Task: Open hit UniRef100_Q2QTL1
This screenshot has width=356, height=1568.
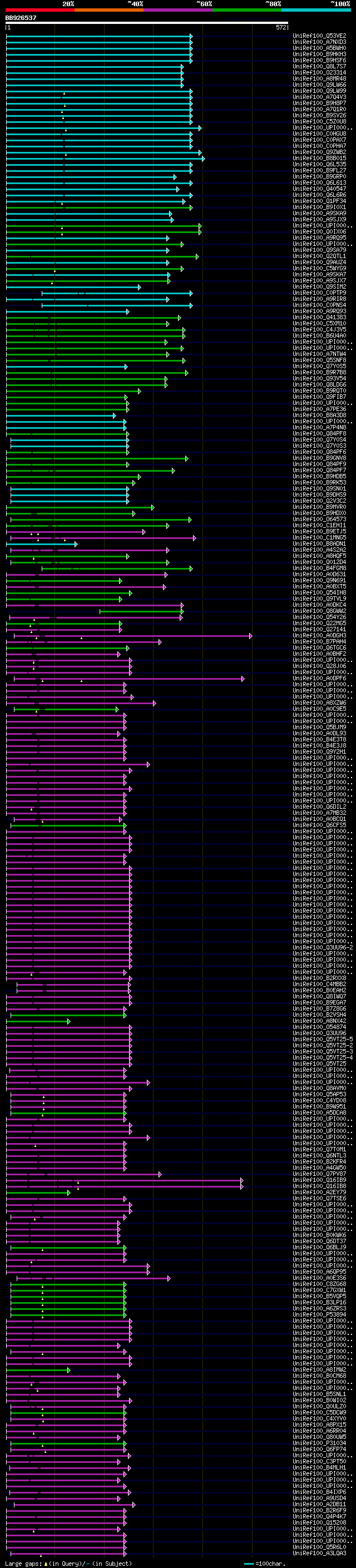Action: click(319, 256)
